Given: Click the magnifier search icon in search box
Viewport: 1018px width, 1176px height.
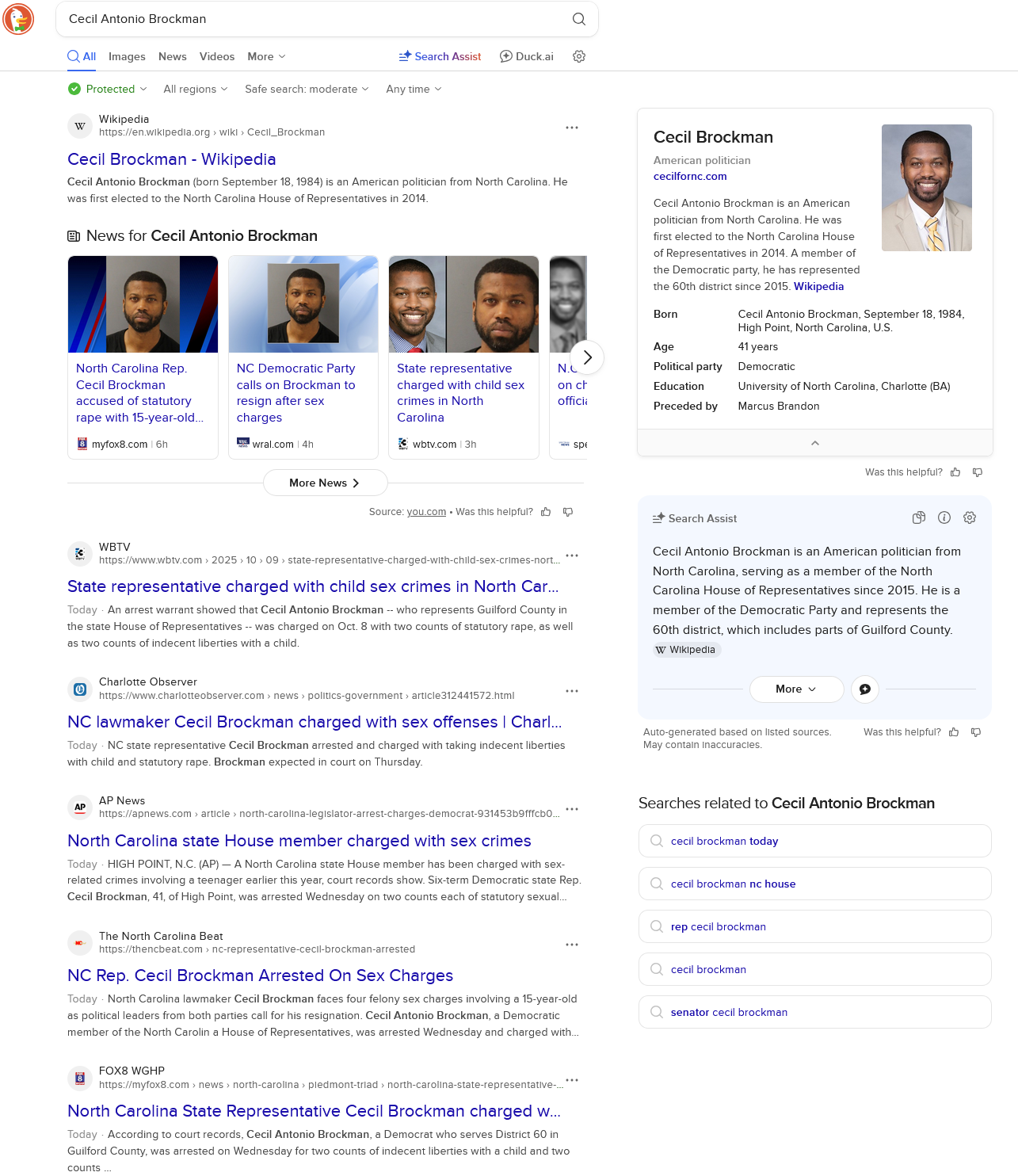Looking at the screenshot, I should [579, 19].
